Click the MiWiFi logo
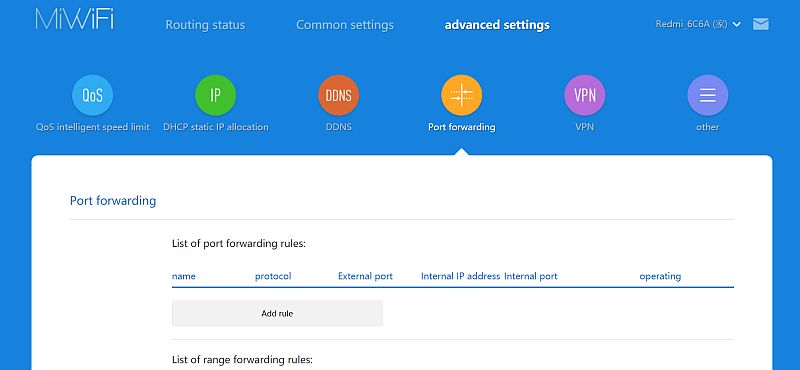This screenshot has width=800, height=370. pos(74,19)
